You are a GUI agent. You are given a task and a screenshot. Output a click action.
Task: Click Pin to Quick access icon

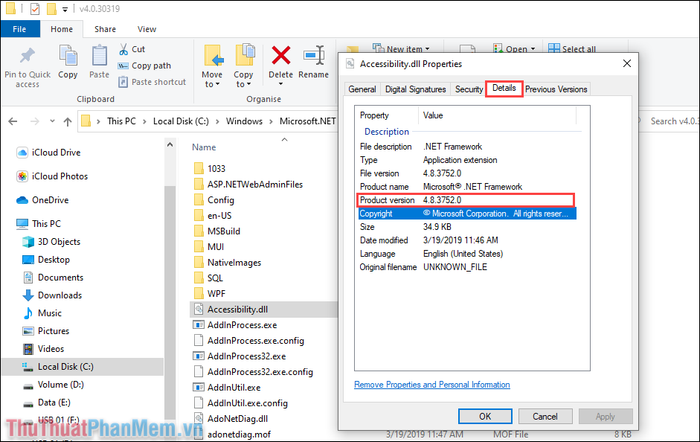[27, 56]
